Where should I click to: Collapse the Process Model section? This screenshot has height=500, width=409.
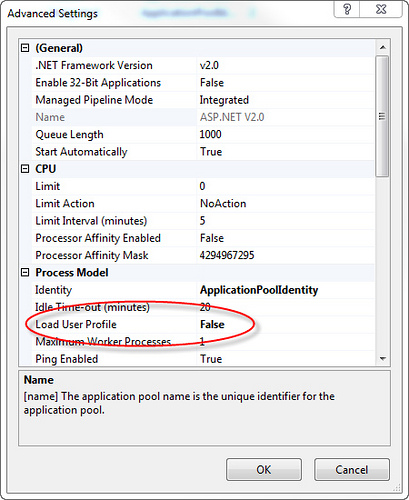25,273
